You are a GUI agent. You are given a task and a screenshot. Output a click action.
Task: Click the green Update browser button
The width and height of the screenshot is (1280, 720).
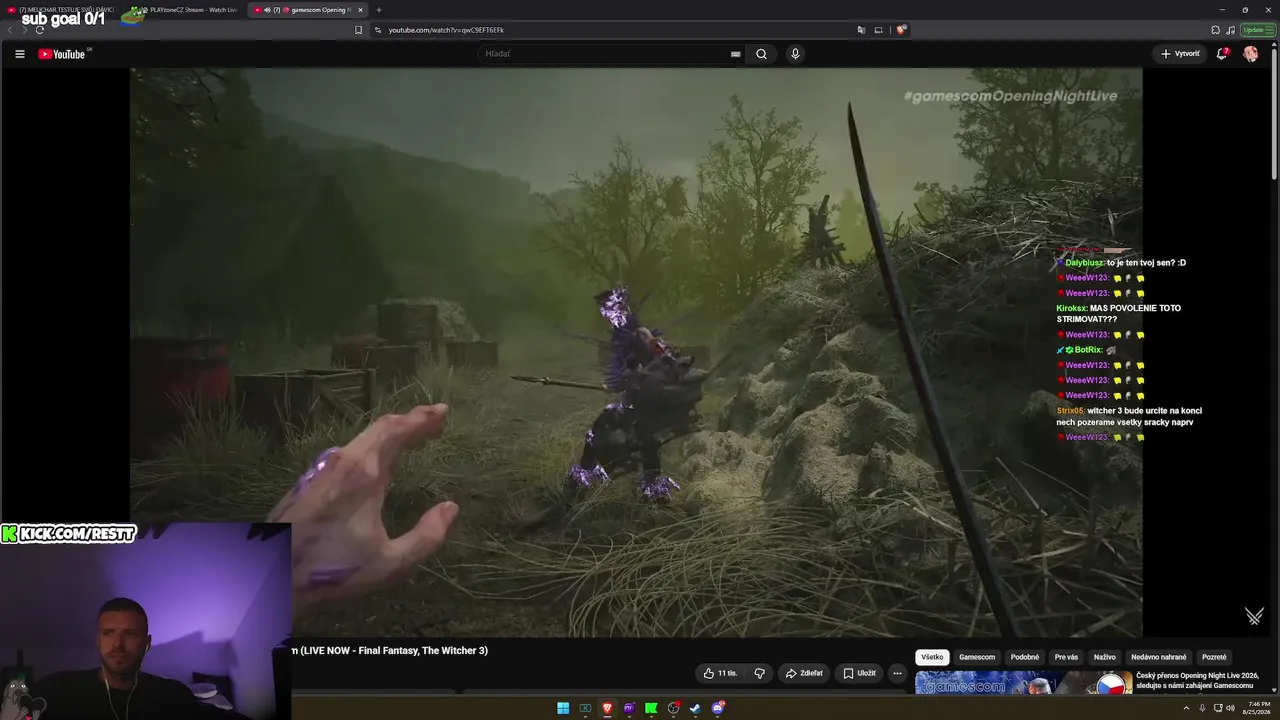[1256, 30]
